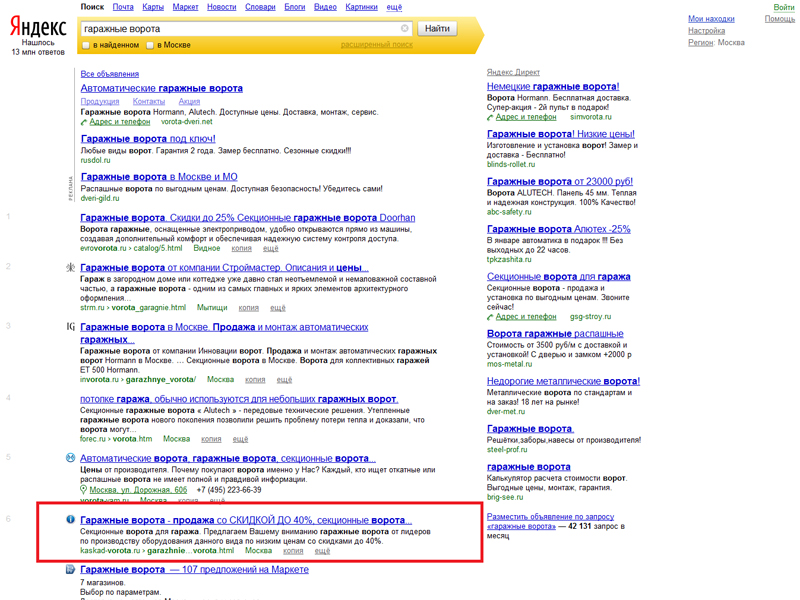Open 'расширенный поиск' link

[377, 45]
